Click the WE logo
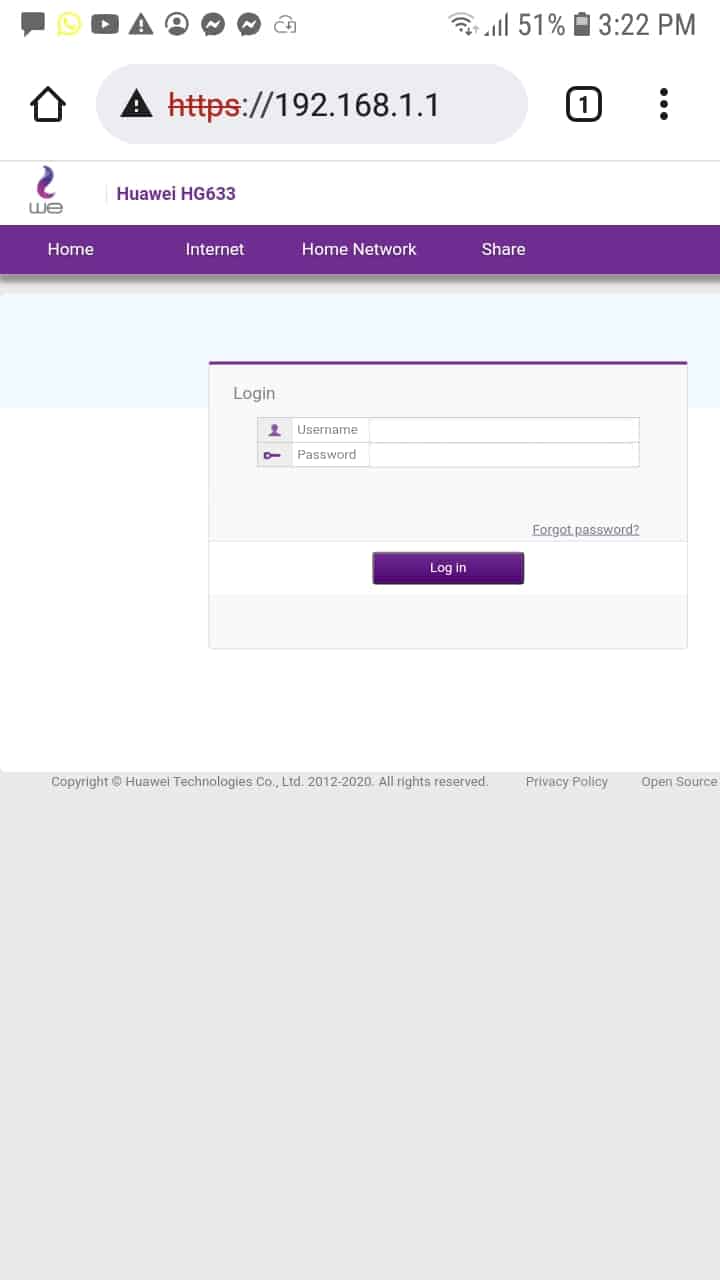720x1280 pixels. (46, 191)
